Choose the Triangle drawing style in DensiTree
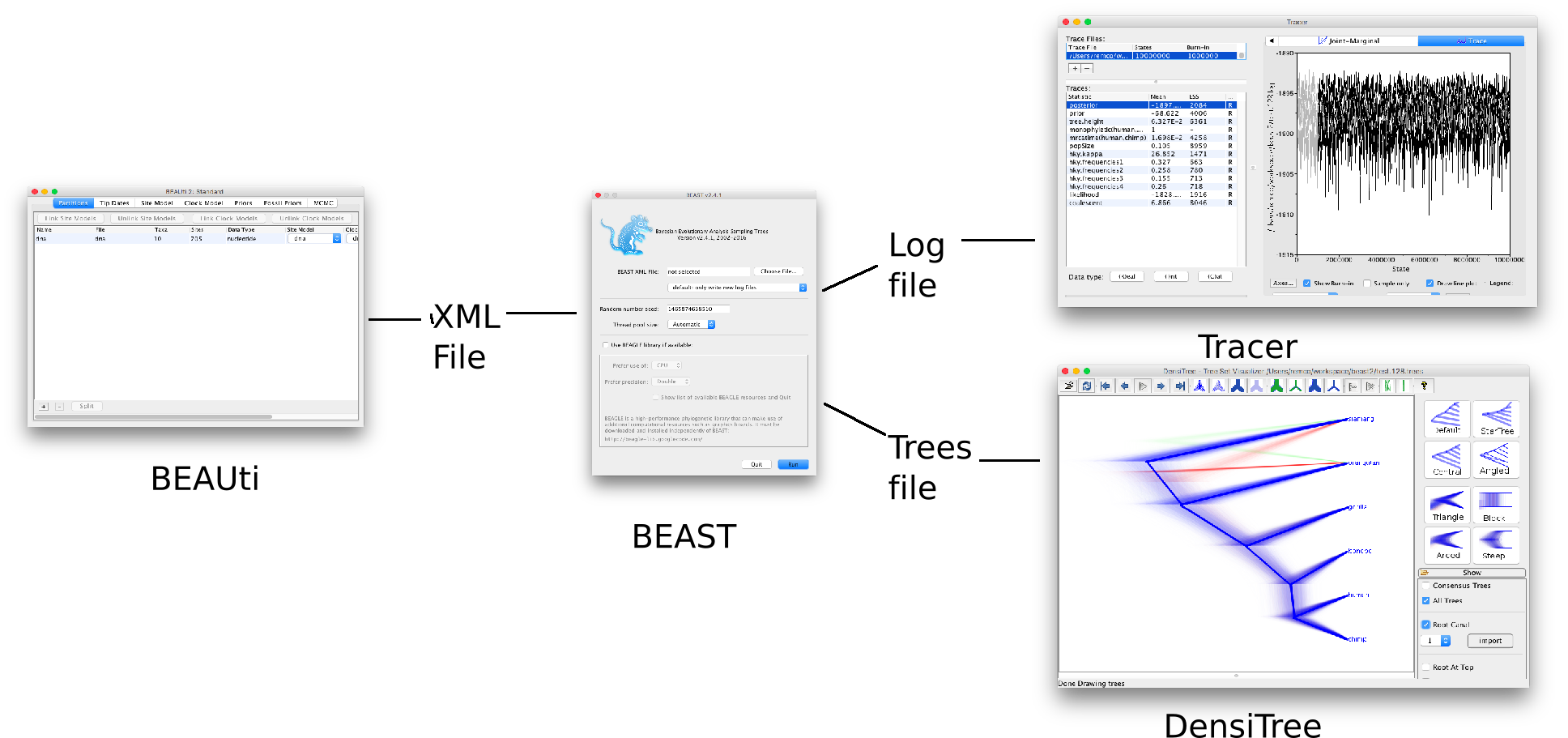This screenshot has height=738, width=1568. [1447, 506]
